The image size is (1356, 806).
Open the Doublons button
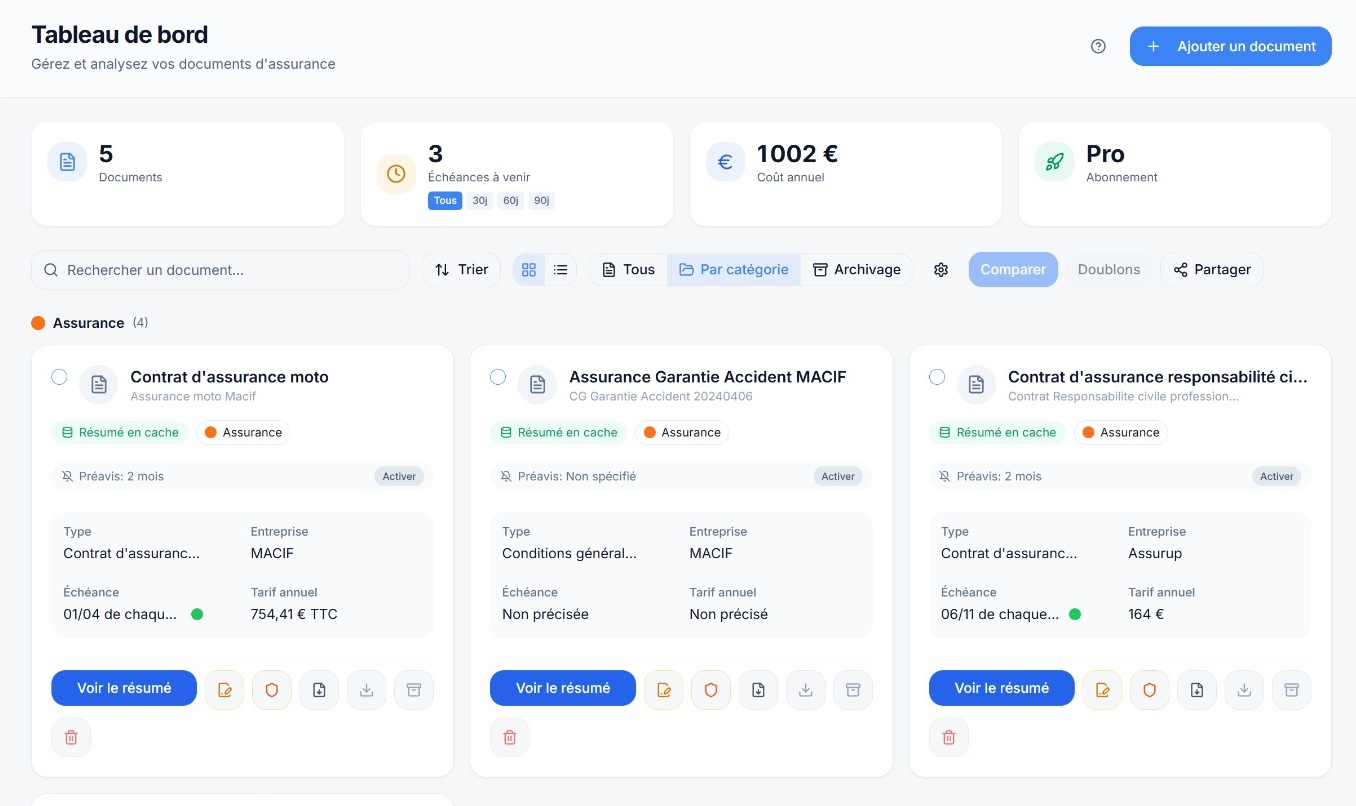(x=1109, y=270)
